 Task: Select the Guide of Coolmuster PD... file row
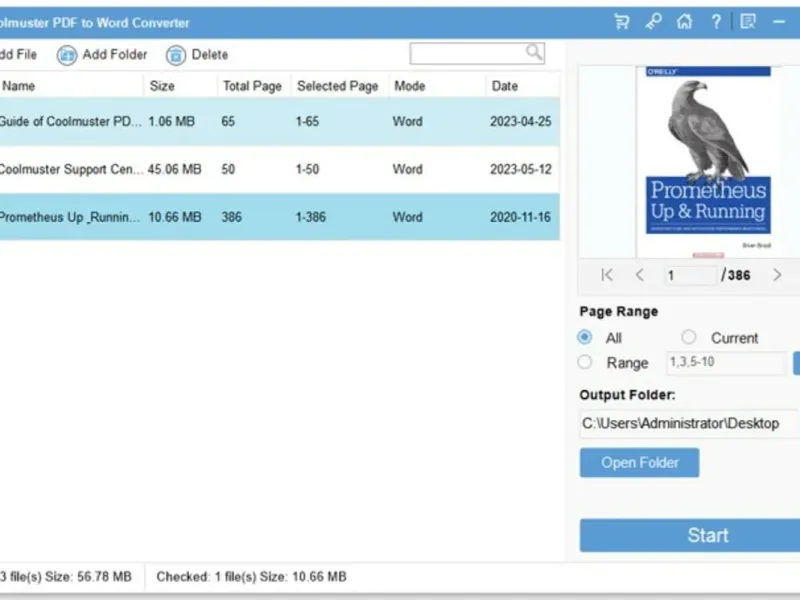tap(280, 121)
